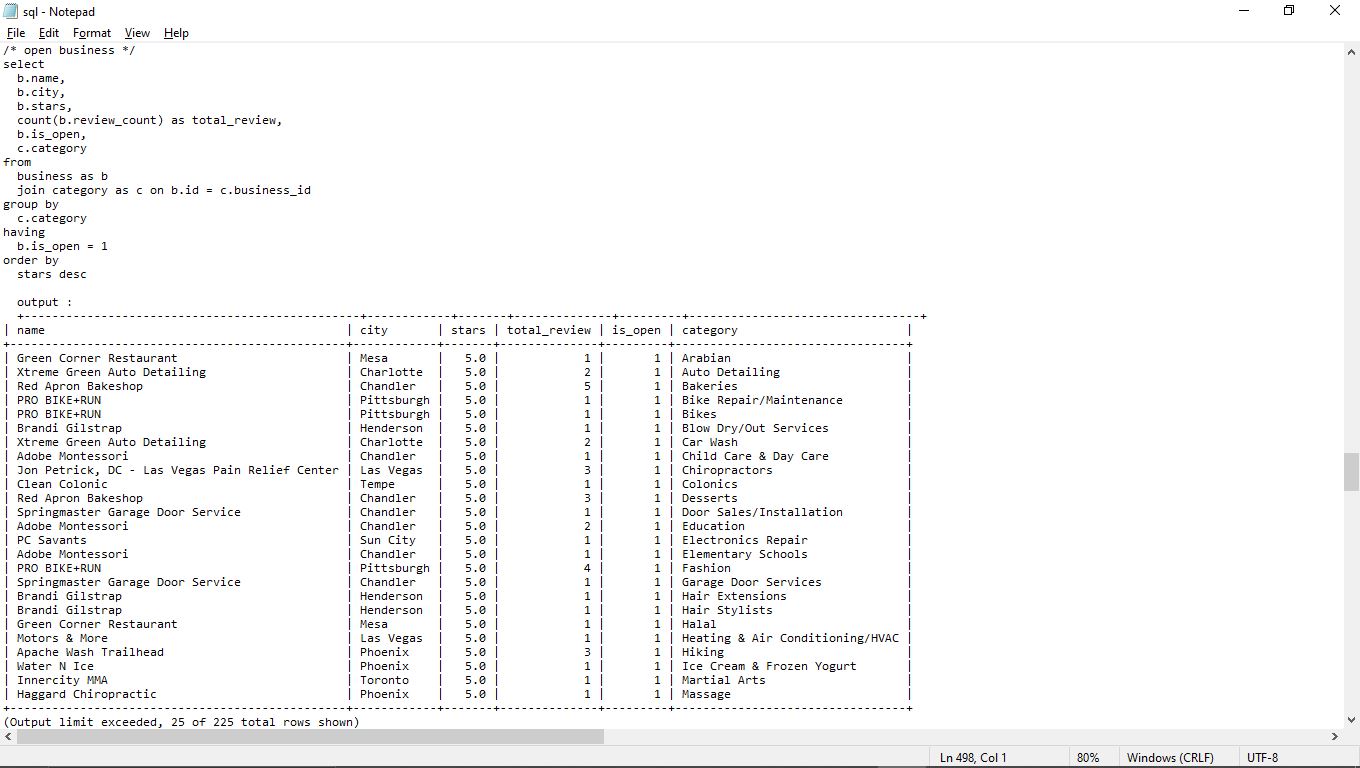Click the Notepad icon in title bar
Screen dimensions: 1360x768
tap(11, 11)
